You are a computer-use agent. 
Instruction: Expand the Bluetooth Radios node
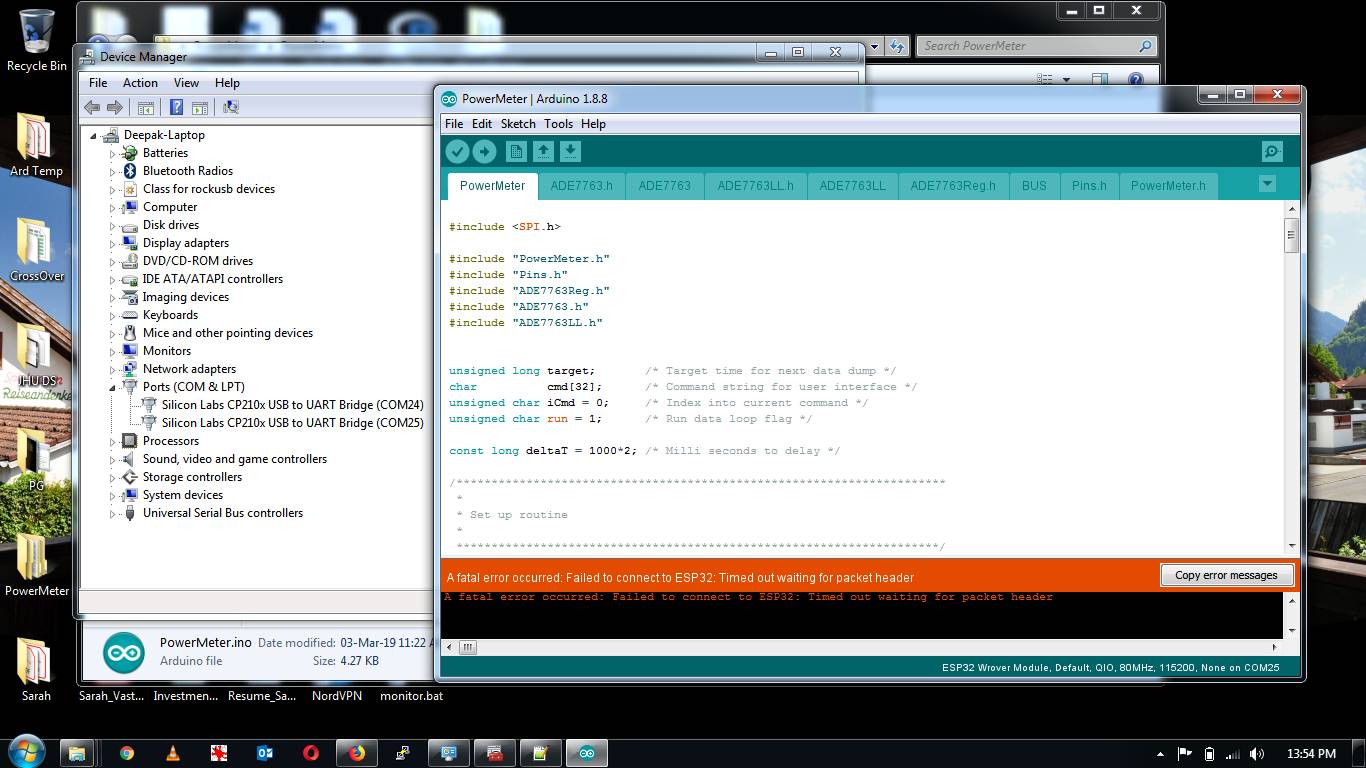(x=113, y=171)
